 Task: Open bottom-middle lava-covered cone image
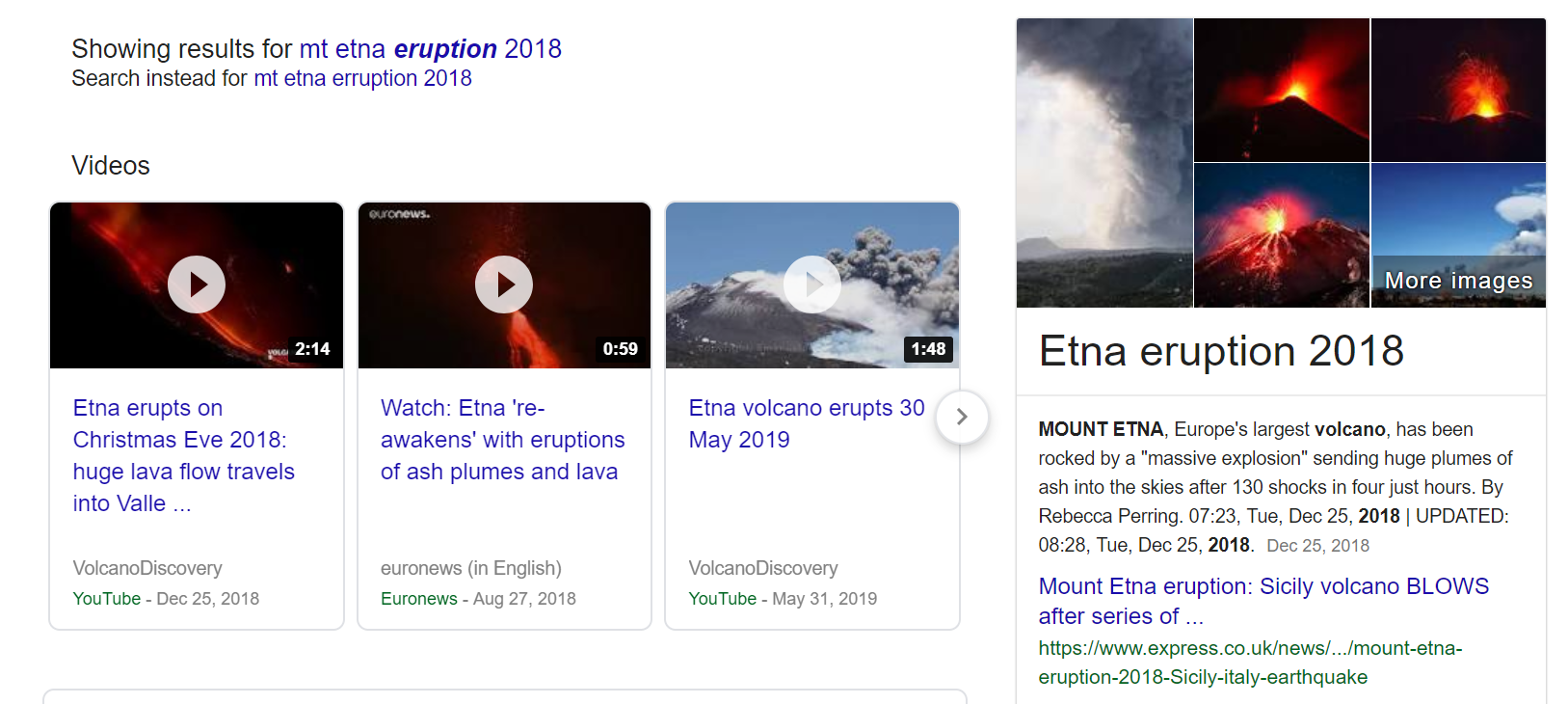tap(1281, 235)
